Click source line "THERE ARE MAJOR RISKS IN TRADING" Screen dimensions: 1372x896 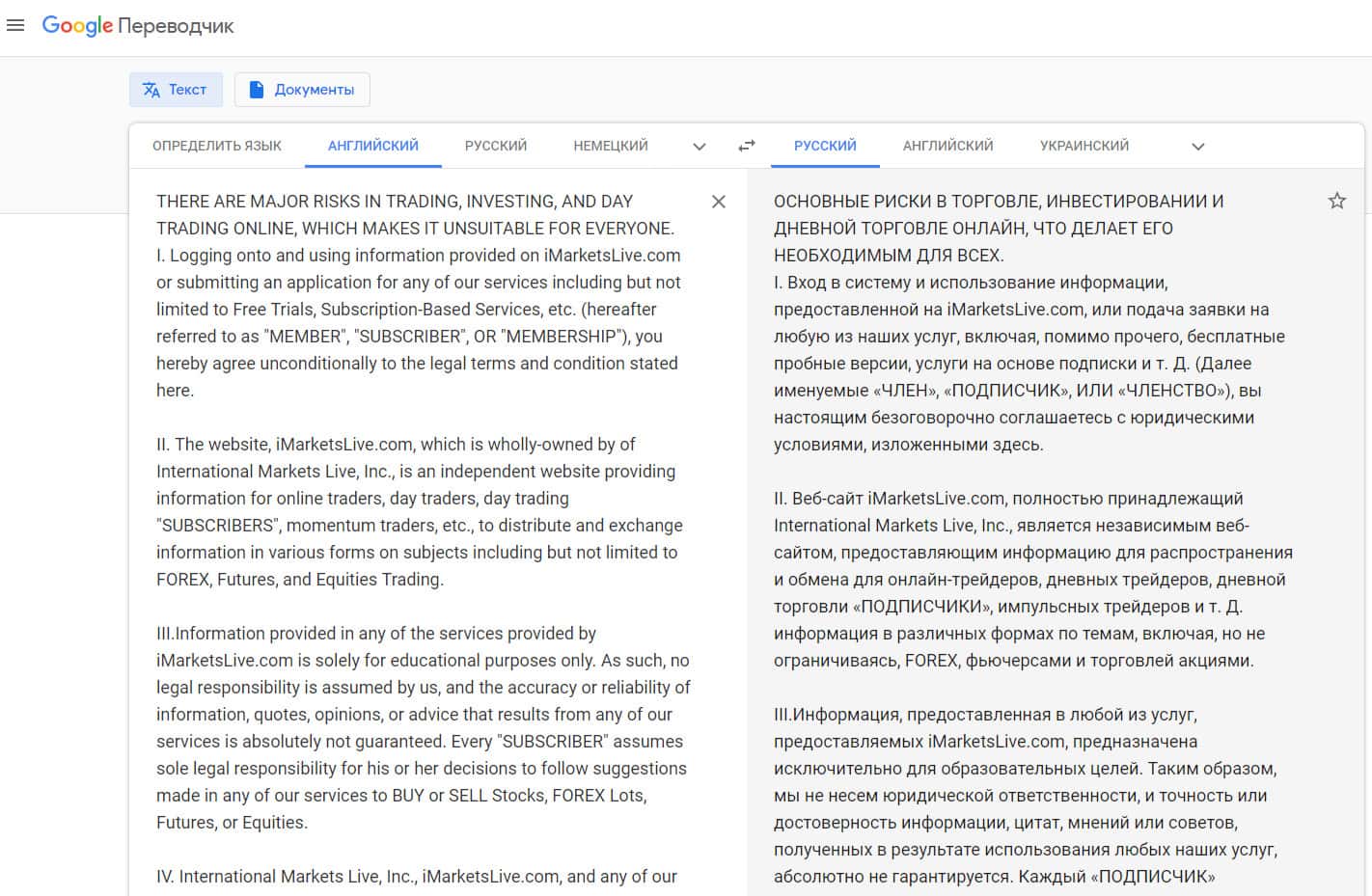click(395, 202)
